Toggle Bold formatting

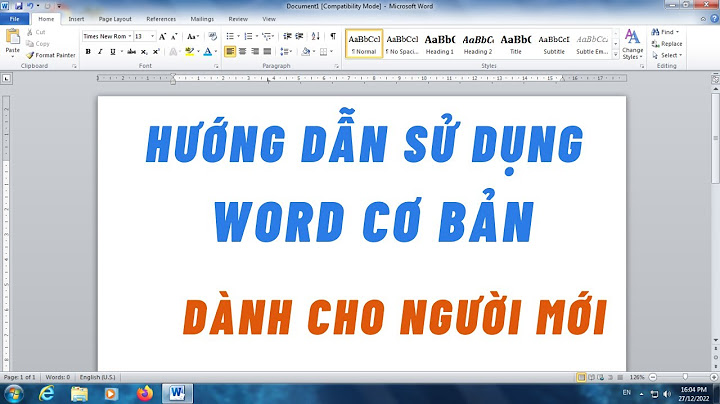(88, 51)
